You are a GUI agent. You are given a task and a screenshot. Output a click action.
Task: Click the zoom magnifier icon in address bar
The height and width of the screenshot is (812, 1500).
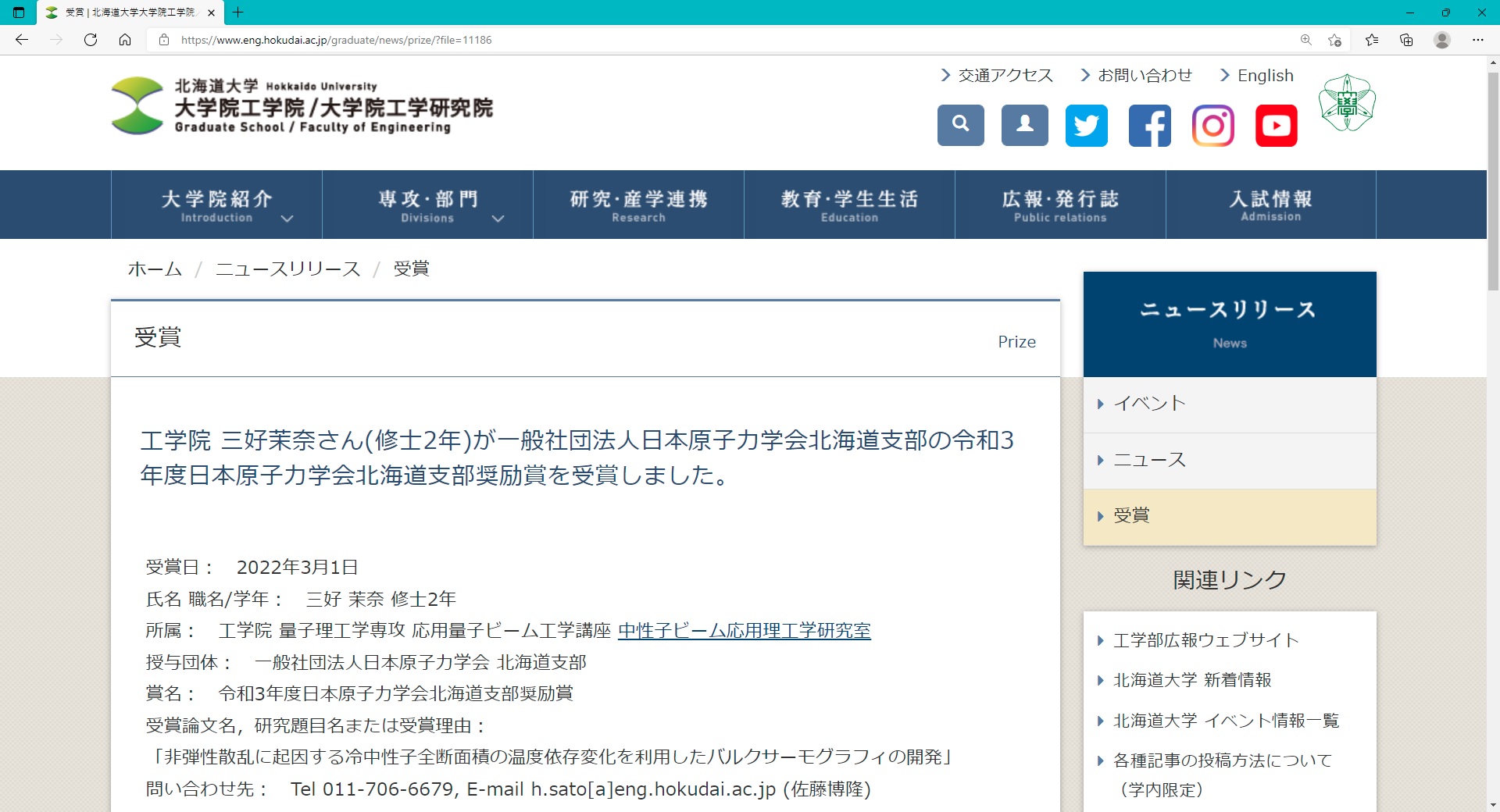[x=1305, y=40]
